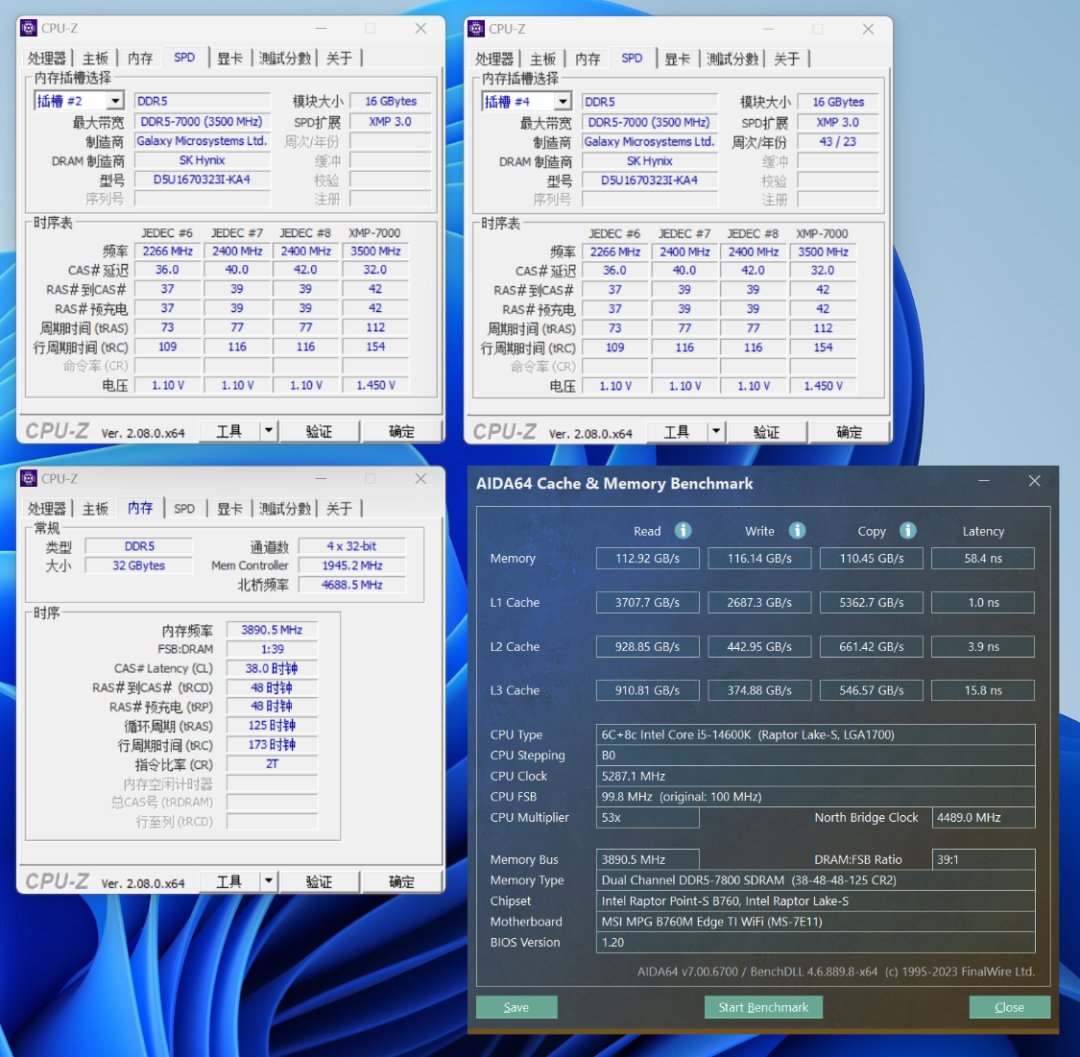Click 工具 button in memory window
This screenshot has height=1057, width=1080.
click(229, 881)
